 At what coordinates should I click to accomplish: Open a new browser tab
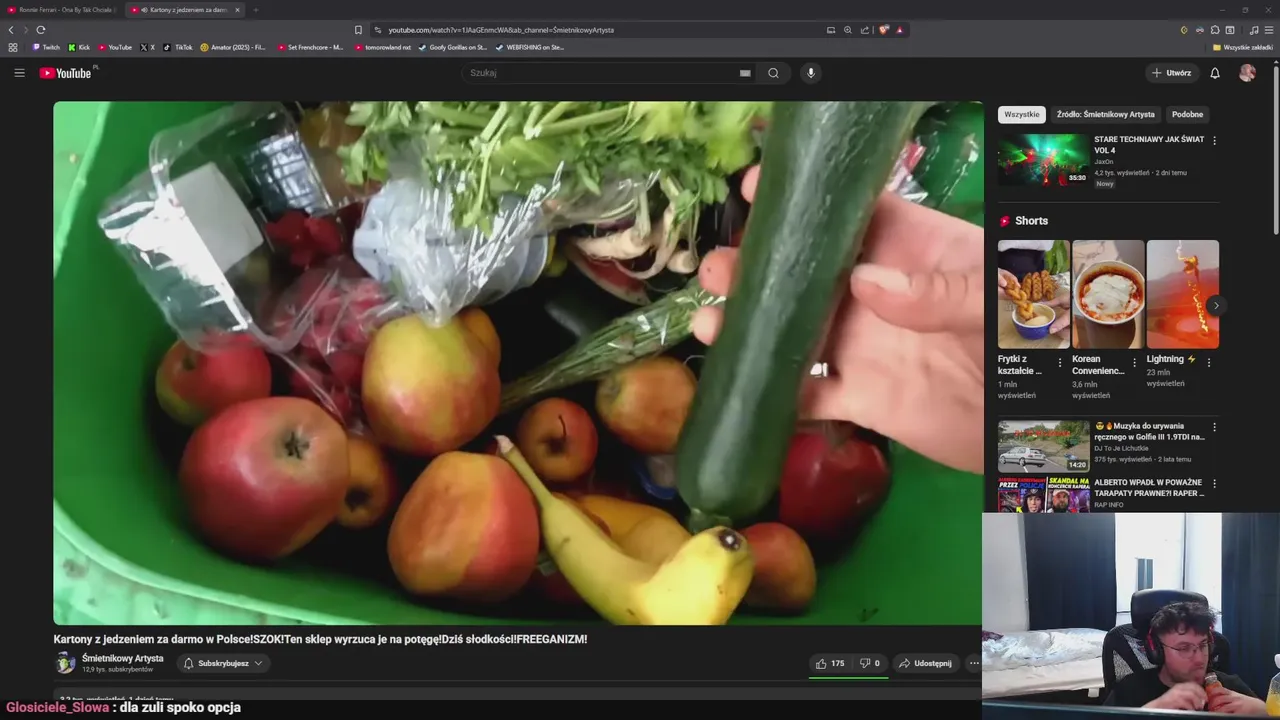pyautogui.click(x=255, y=10)
